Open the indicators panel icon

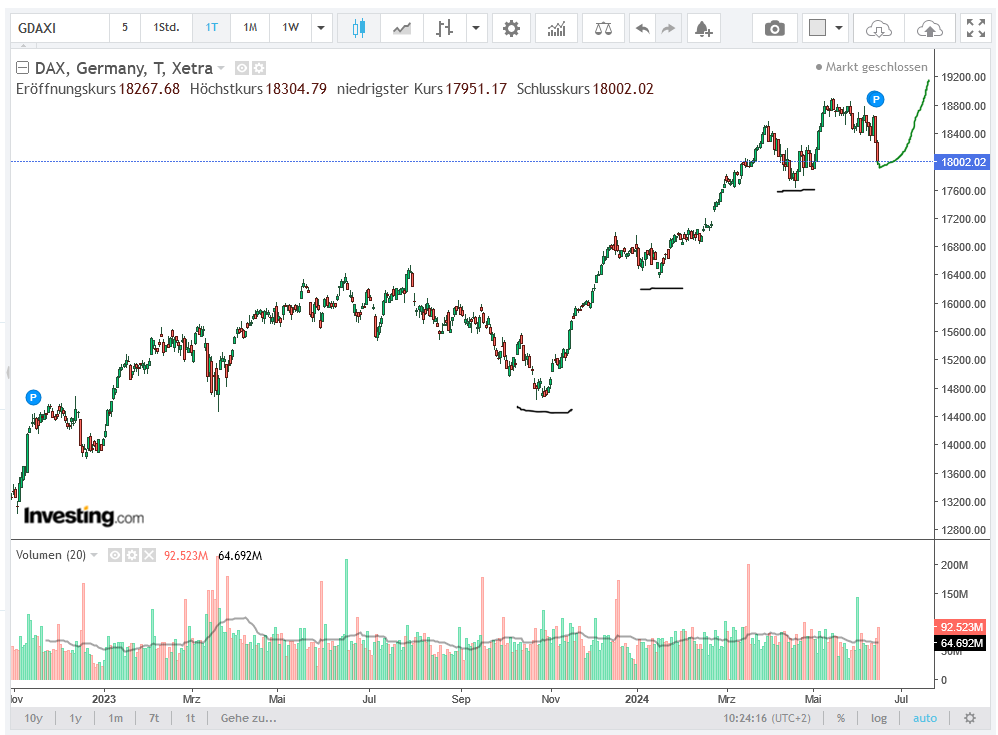coord(556,28)
